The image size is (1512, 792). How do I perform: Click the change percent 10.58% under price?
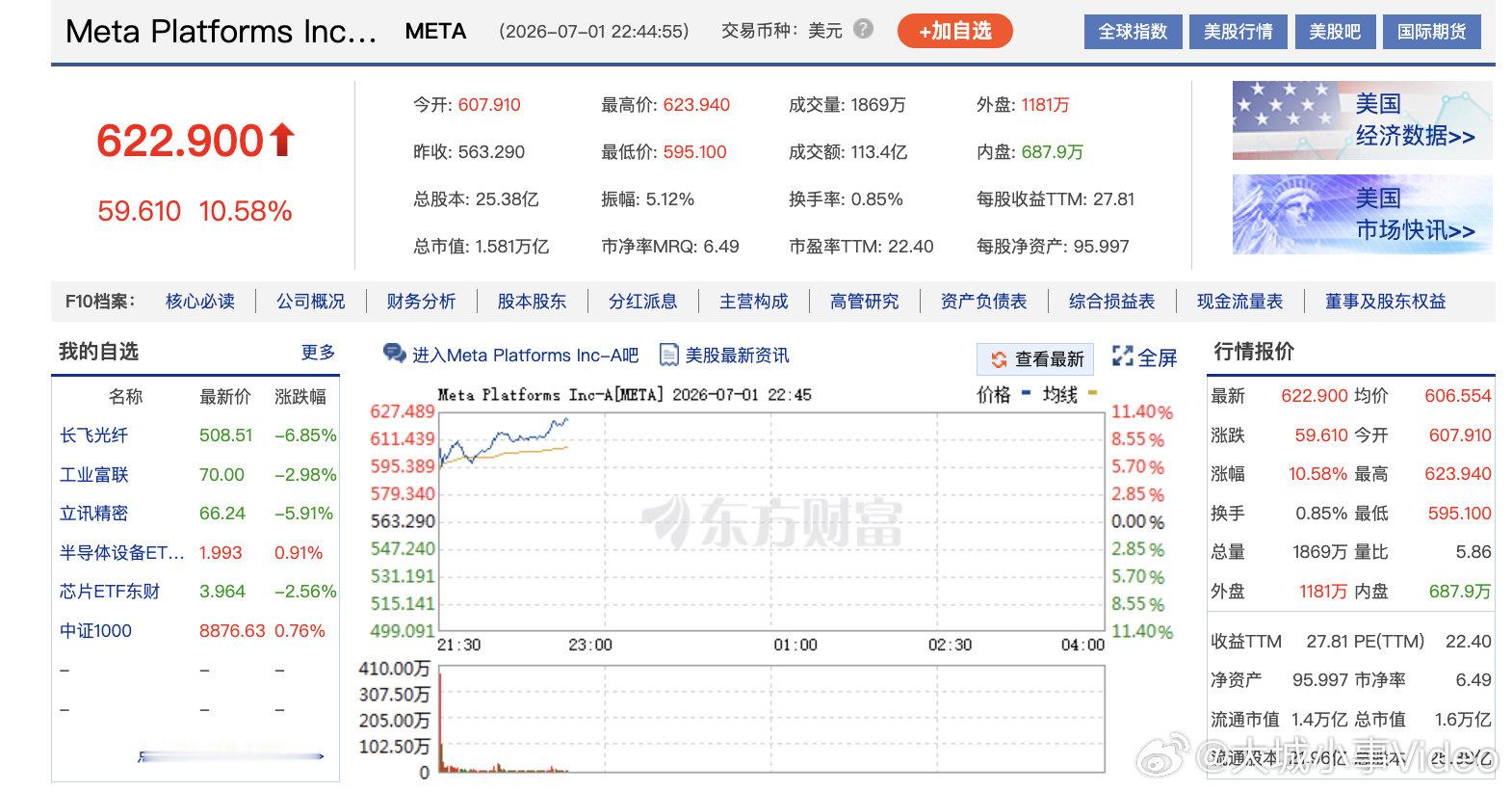point(245,211)
